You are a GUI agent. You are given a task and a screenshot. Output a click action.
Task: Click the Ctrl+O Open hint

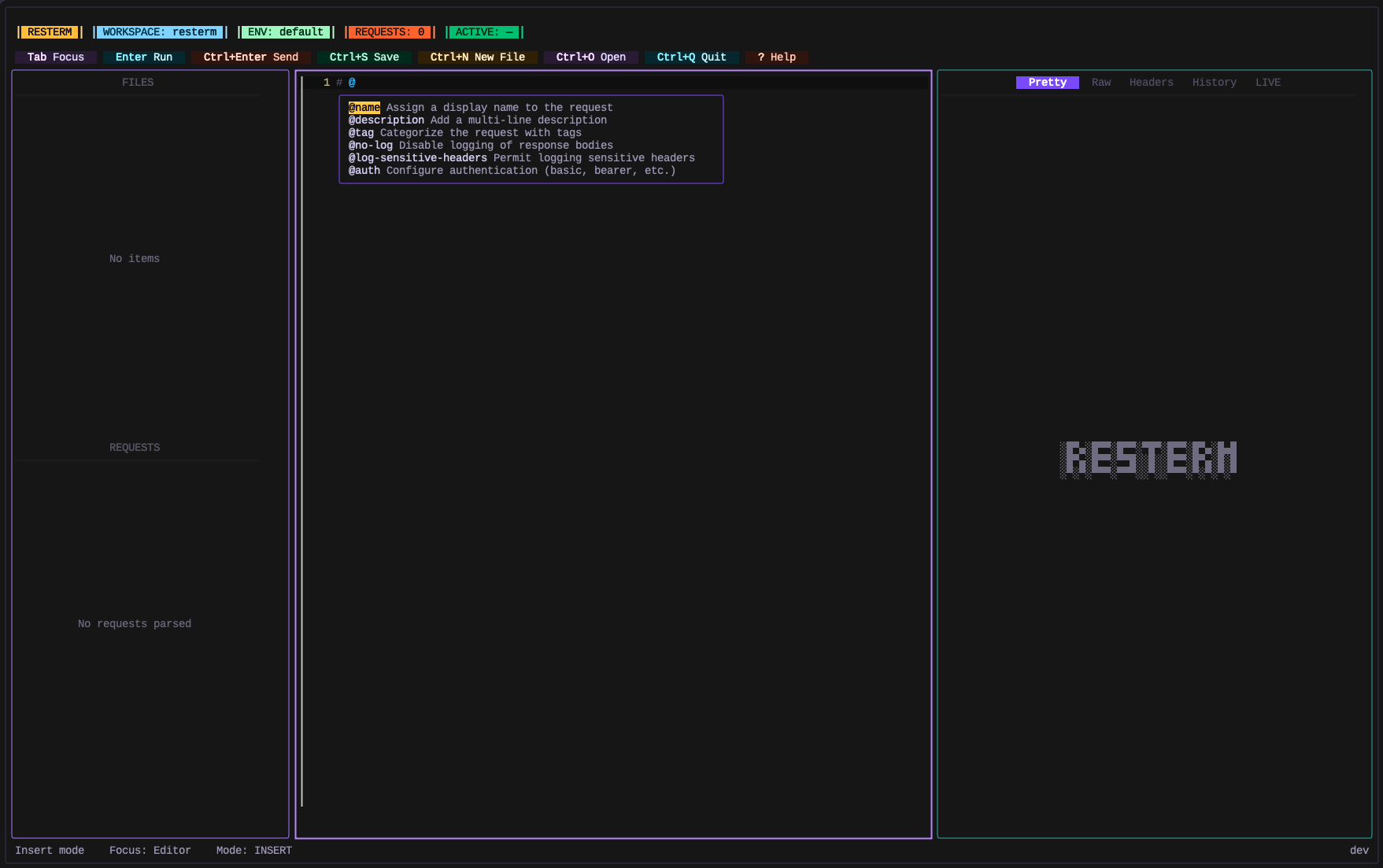tap(590, 57)
